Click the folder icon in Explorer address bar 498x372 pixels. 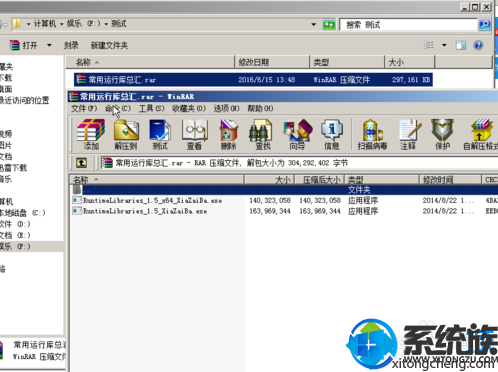click(x=17, y=24)
